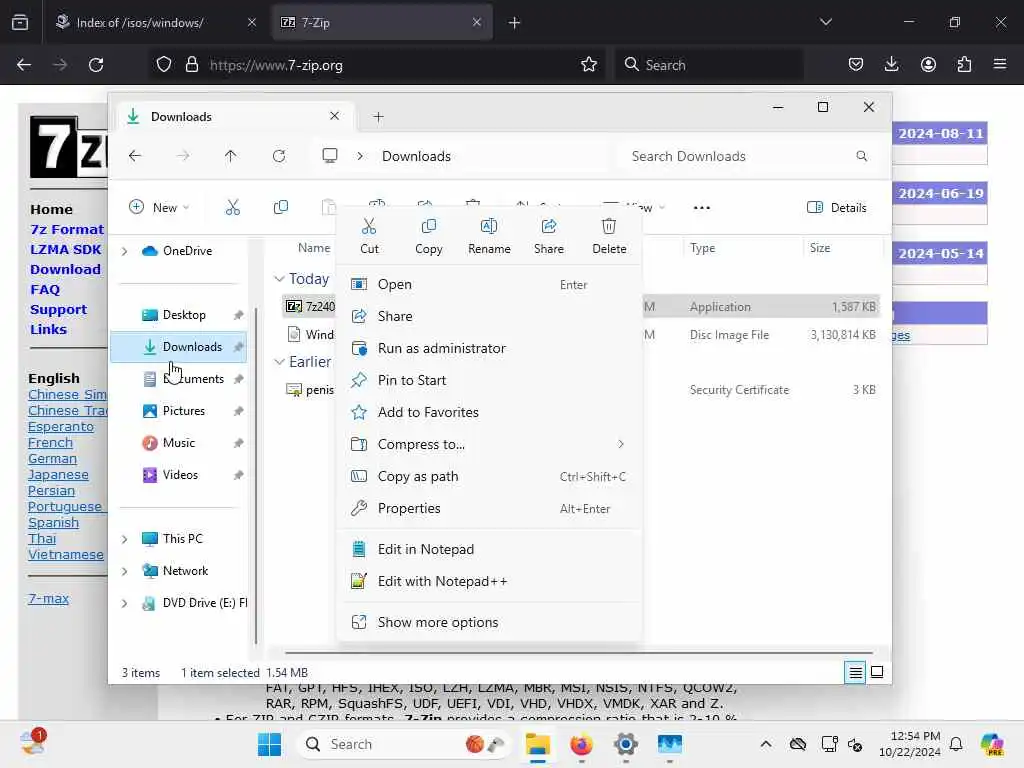Expand Compress to submenu arrow

pyautogui.click(x=620, y=444)
